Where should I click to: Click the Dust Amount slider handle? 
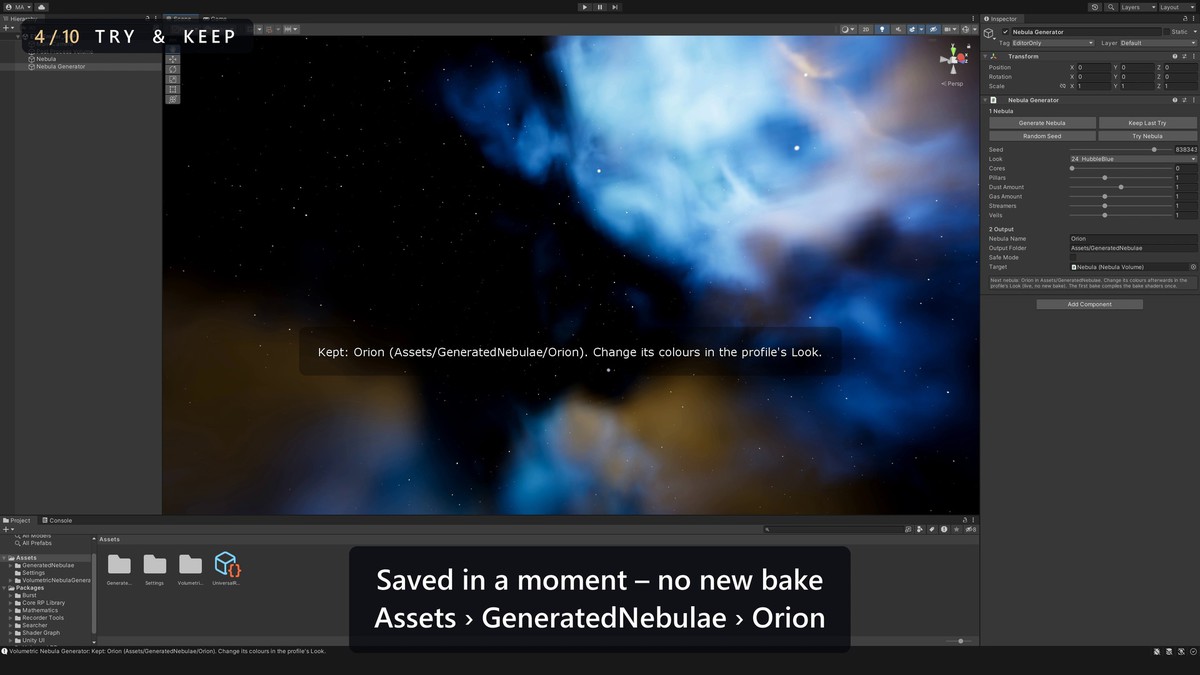click(x=1121, y=187)
